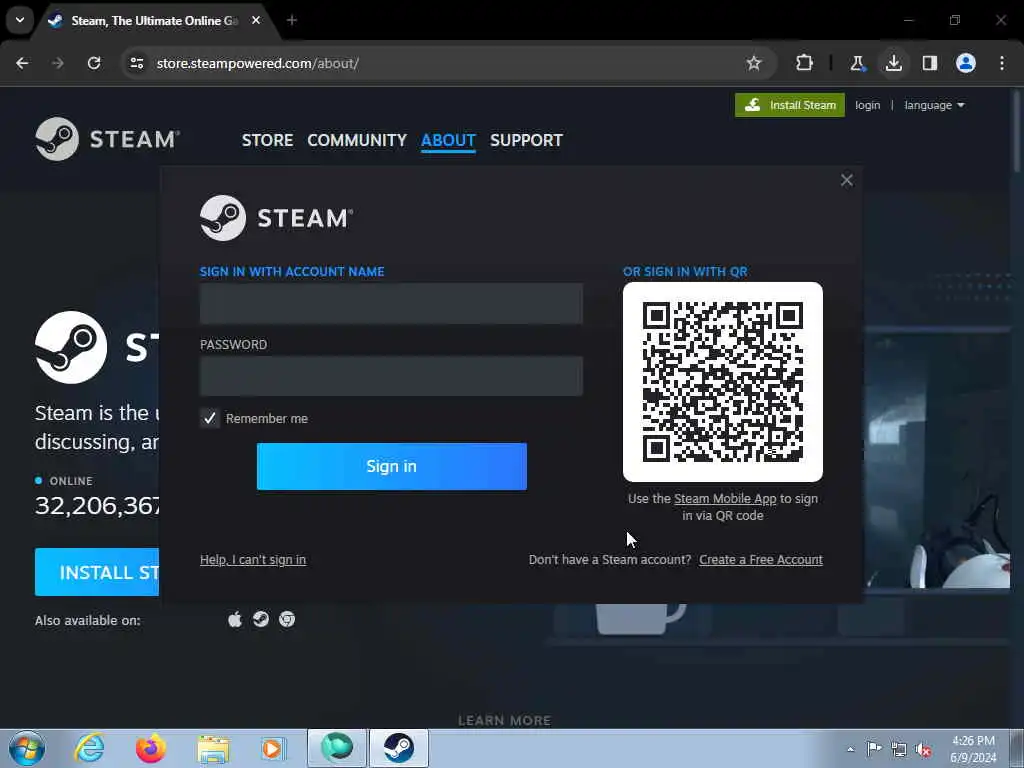Image resolution: width=1024 pixels, height=768 pixels.
Task: Click the large INSTALL STEAM button
Action: pos(97,572)
